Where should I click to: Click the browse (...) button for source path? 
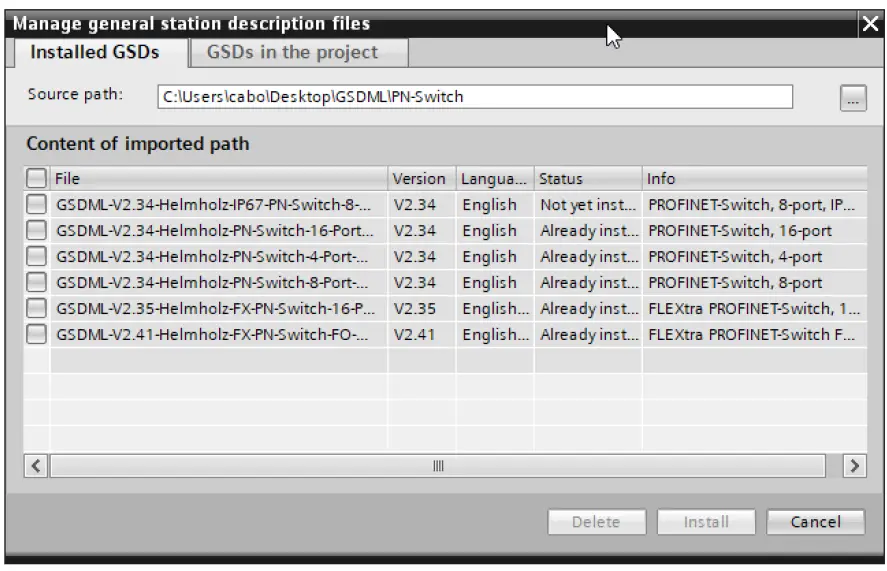853,98
